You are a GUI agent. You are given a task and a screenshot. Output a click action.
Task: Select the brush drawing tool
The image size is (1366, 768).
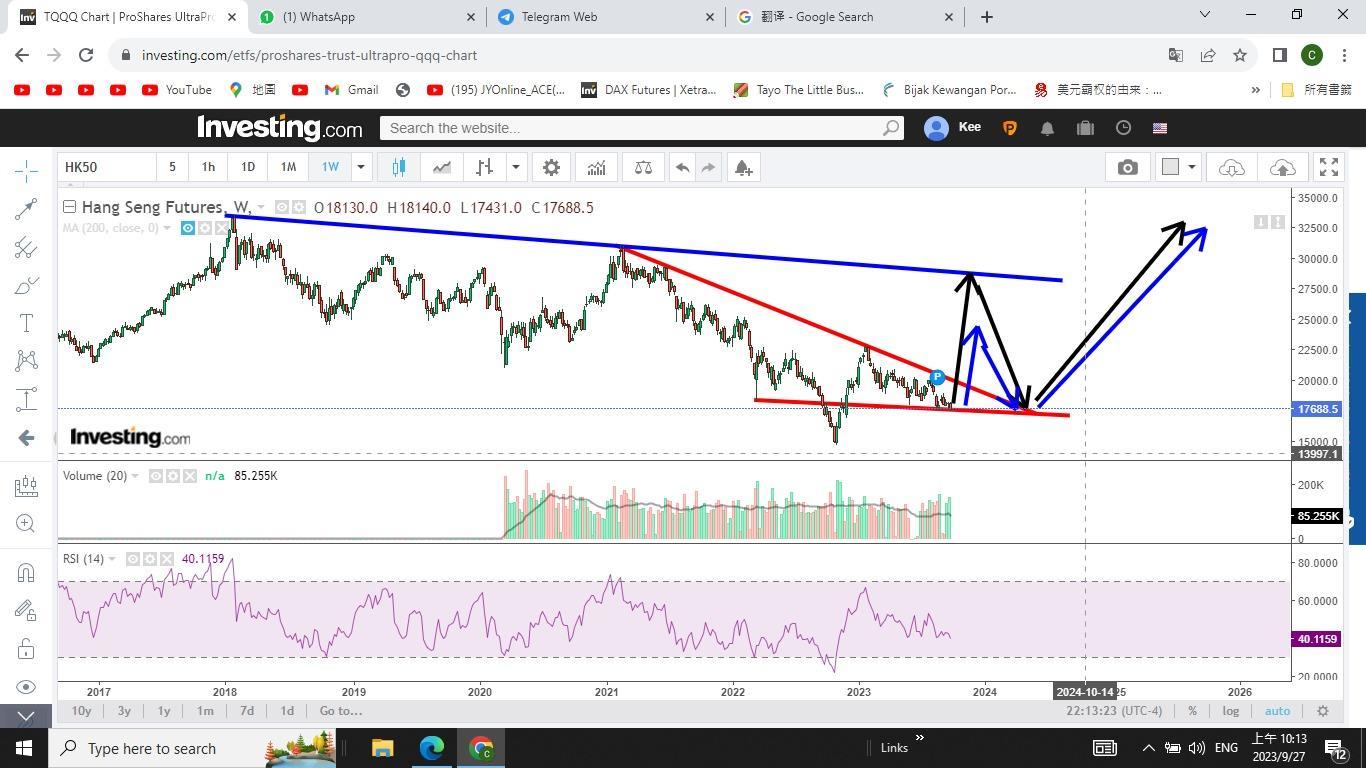pos(26,286)
